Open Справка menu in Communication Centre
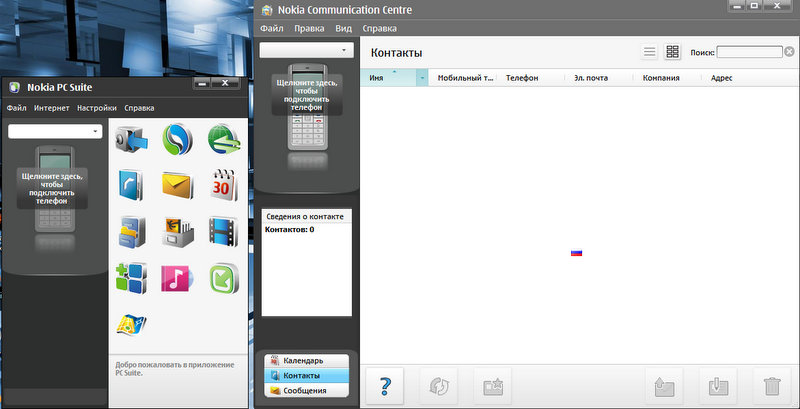800x409 pixels. click(x=379, y=29)
